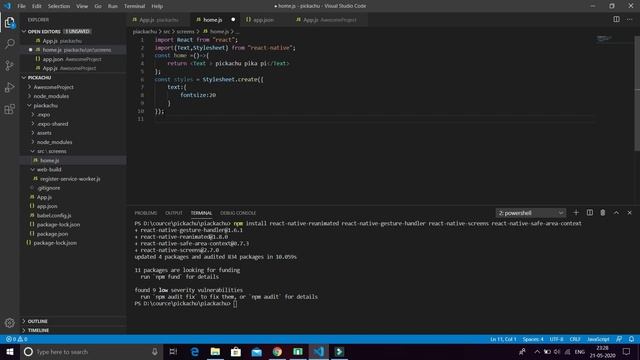Click the Windows search box

pyautogui.click(x=90, y=352)
